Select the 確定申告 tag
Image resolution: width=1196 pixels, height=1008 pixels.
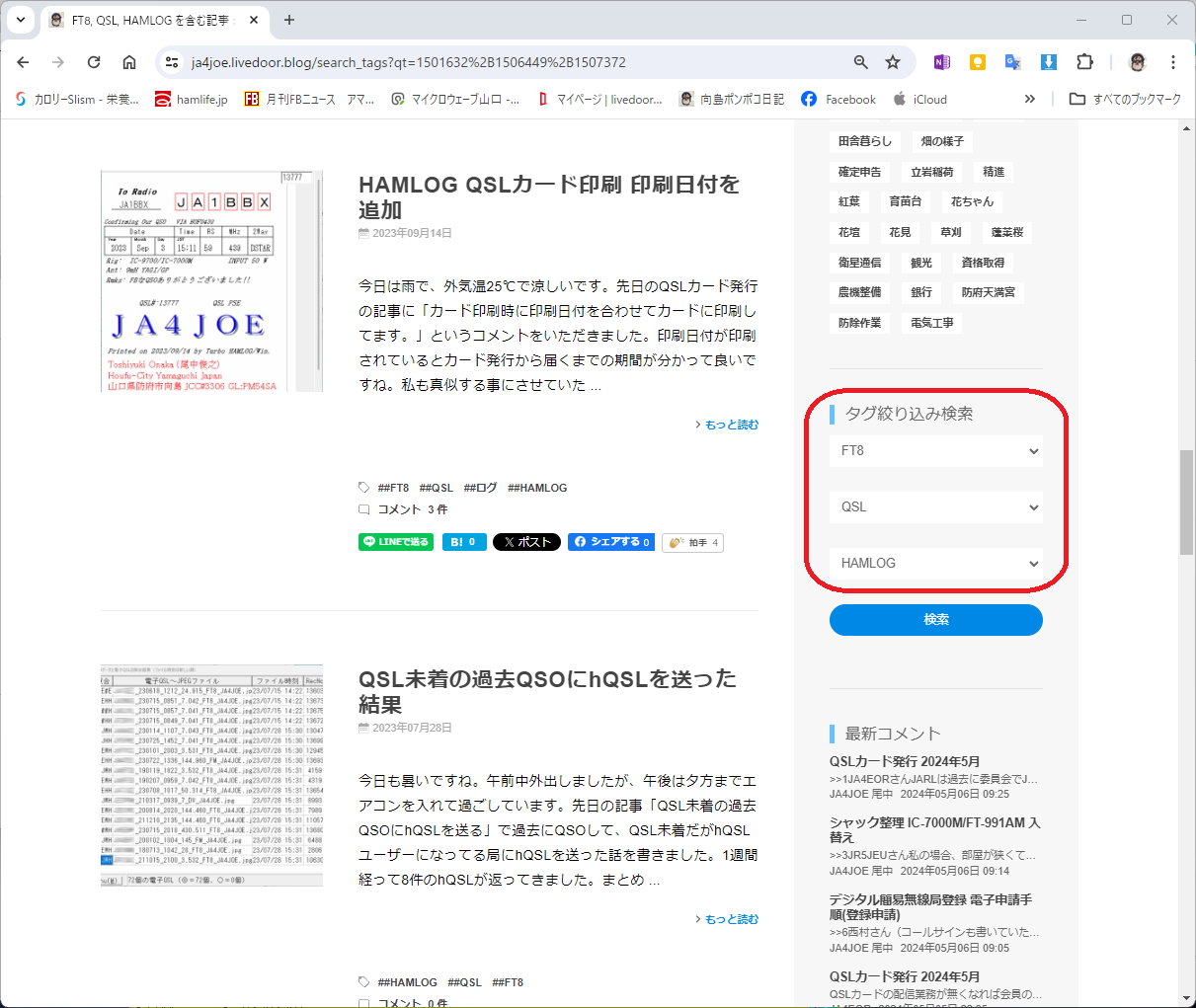click(859, 172)
